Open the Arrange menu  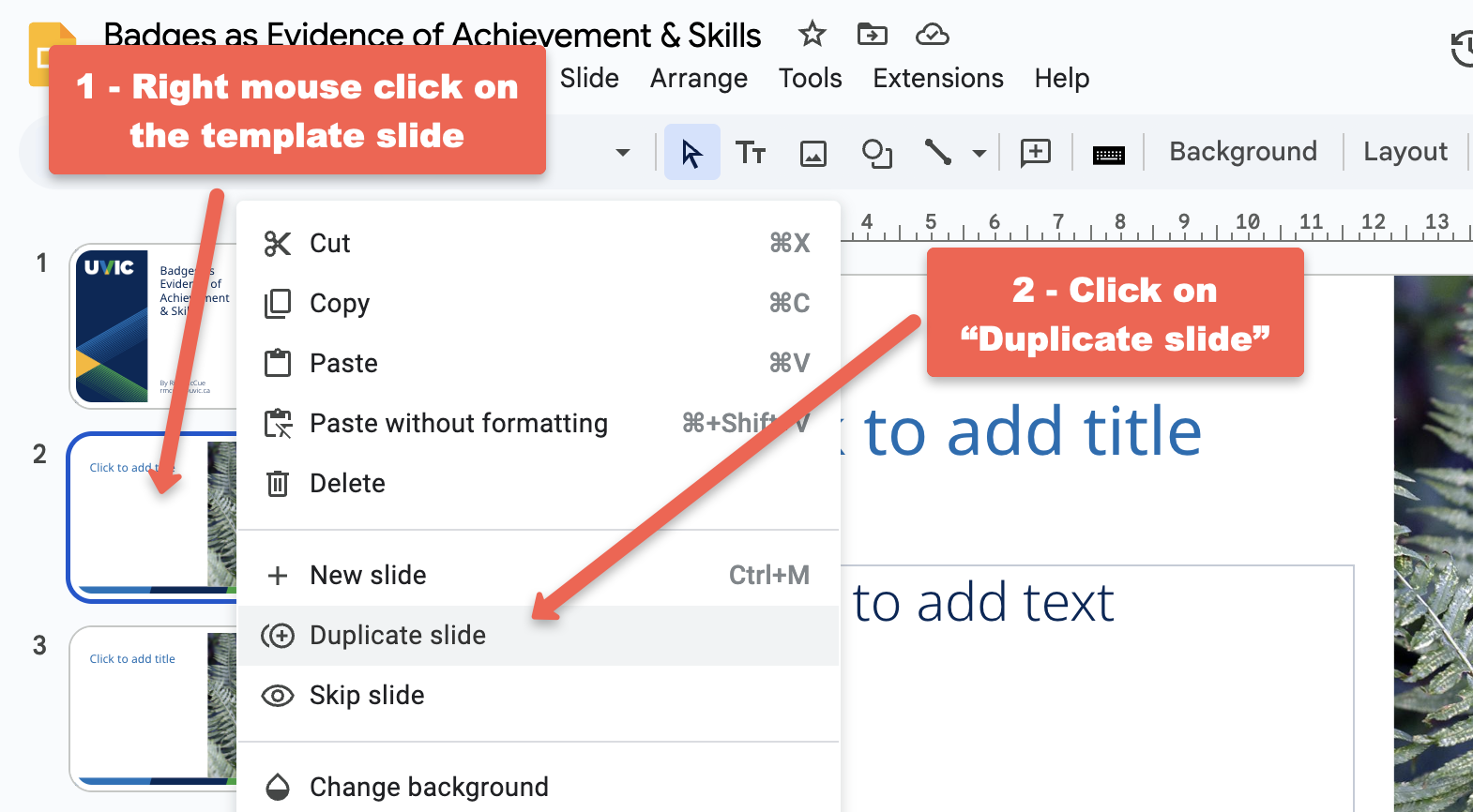(x=699, y=78)
